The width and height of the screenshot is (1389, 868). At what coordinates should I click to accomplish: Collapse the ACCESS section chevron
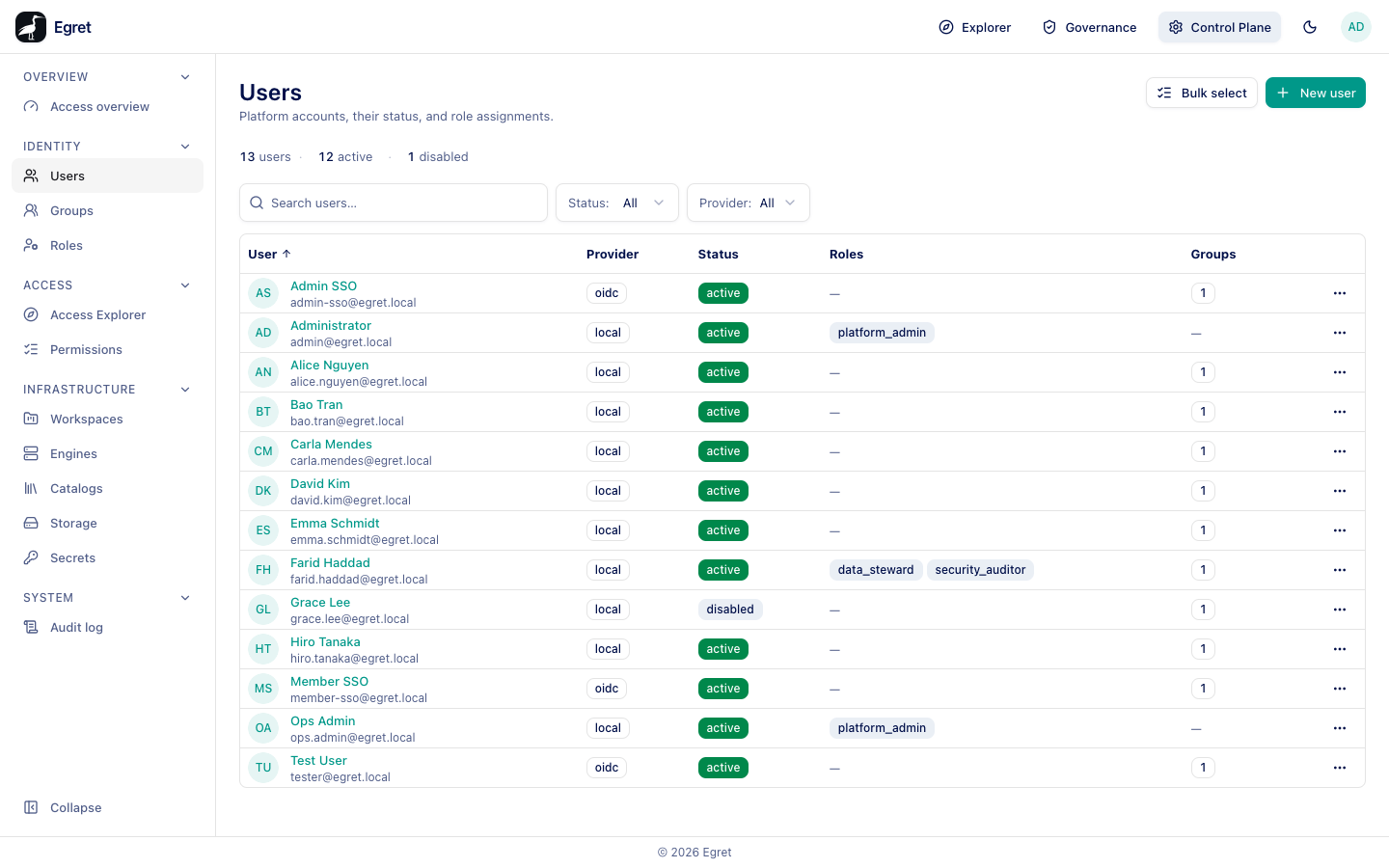(x=185, y=285)
